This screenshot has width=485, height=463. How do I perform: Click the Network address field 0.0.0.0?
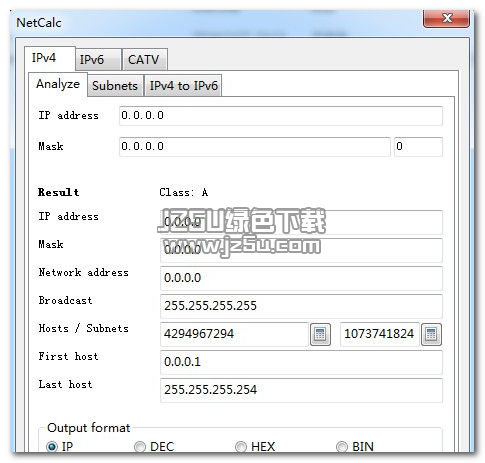tap(301, 278)
